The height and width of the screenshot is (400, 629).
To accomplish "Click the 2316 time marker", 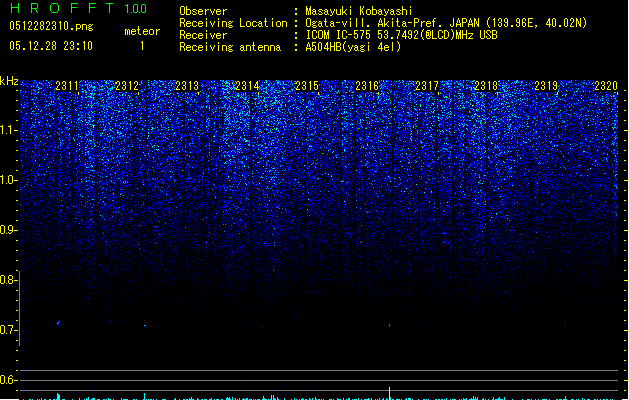I will (x=367, y=86).
